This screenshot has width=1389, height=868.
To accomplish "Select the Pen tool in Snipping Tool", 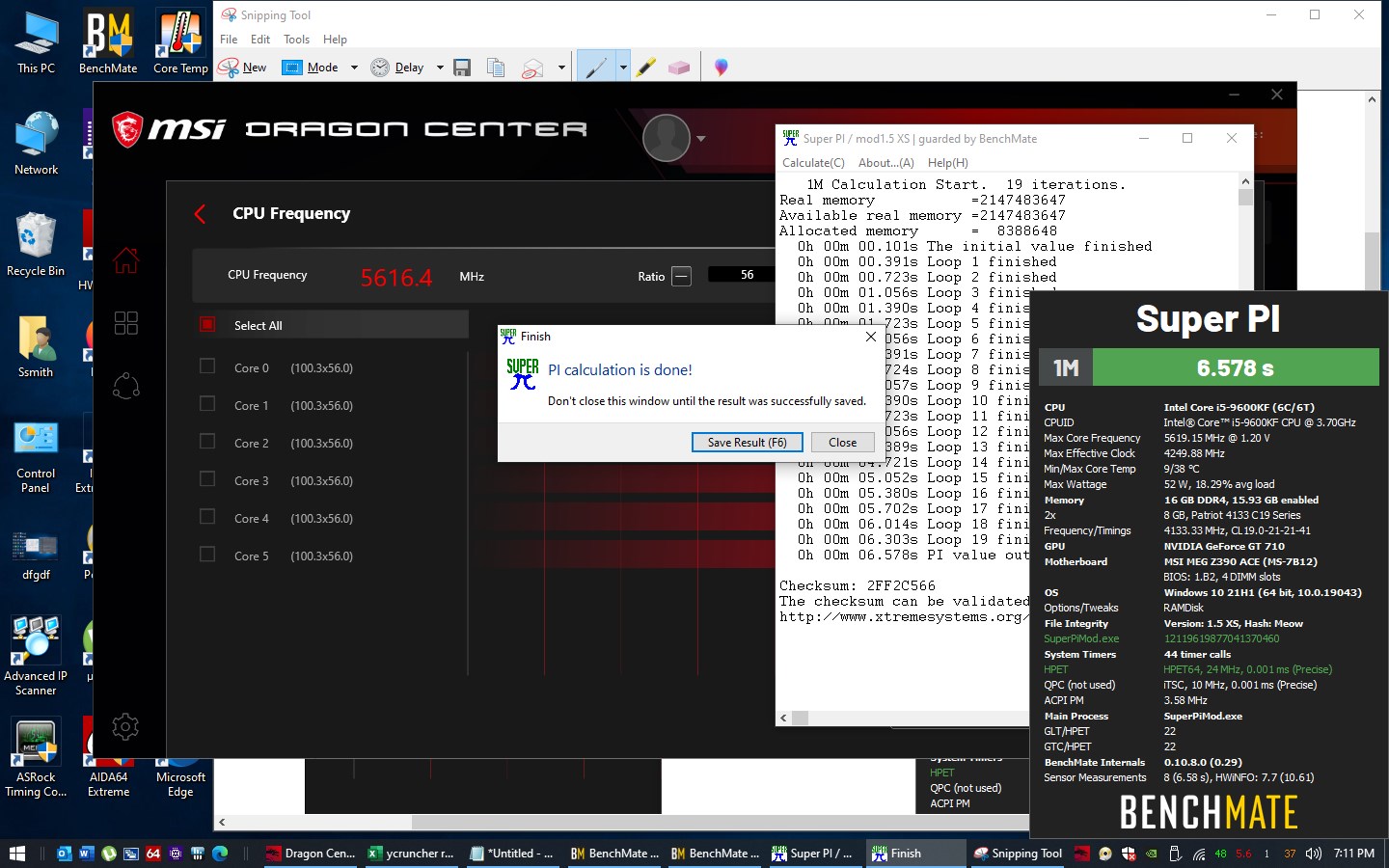I will [596, 68].
